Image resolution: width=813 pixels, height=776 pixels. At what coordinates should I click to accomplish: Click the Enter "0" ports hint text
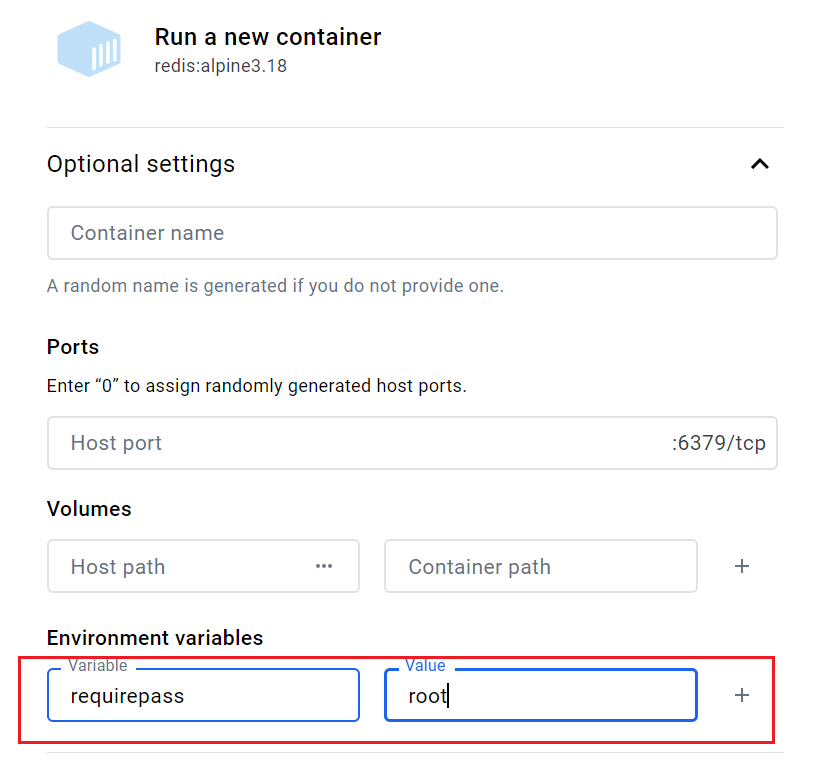[256, 385]
